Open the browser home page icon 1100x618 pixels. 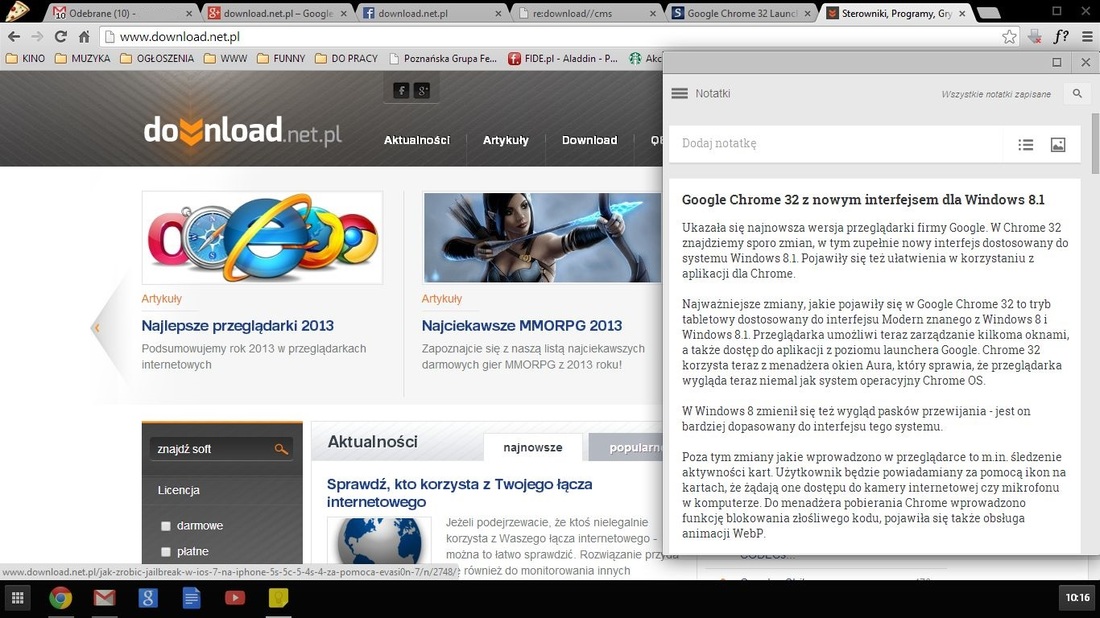pos(84,36)
